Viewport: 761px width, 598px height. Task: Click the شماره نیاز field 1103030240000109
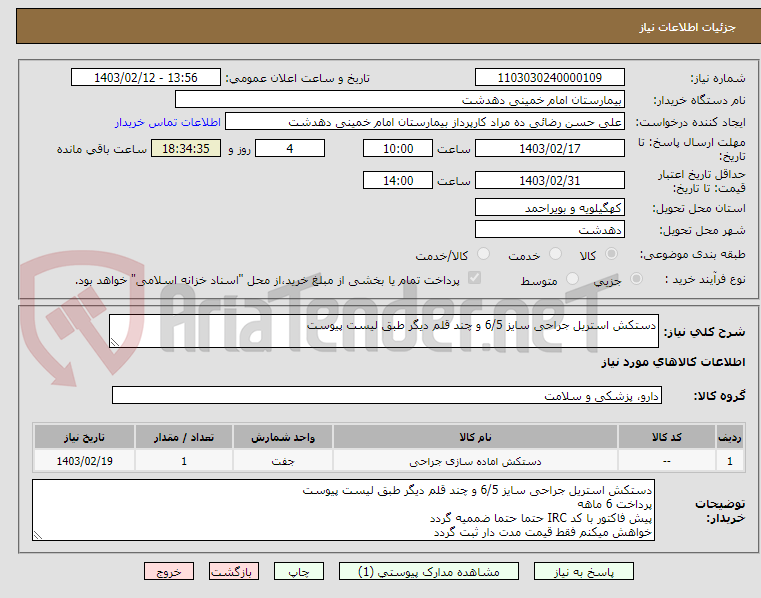pos(549,78)
